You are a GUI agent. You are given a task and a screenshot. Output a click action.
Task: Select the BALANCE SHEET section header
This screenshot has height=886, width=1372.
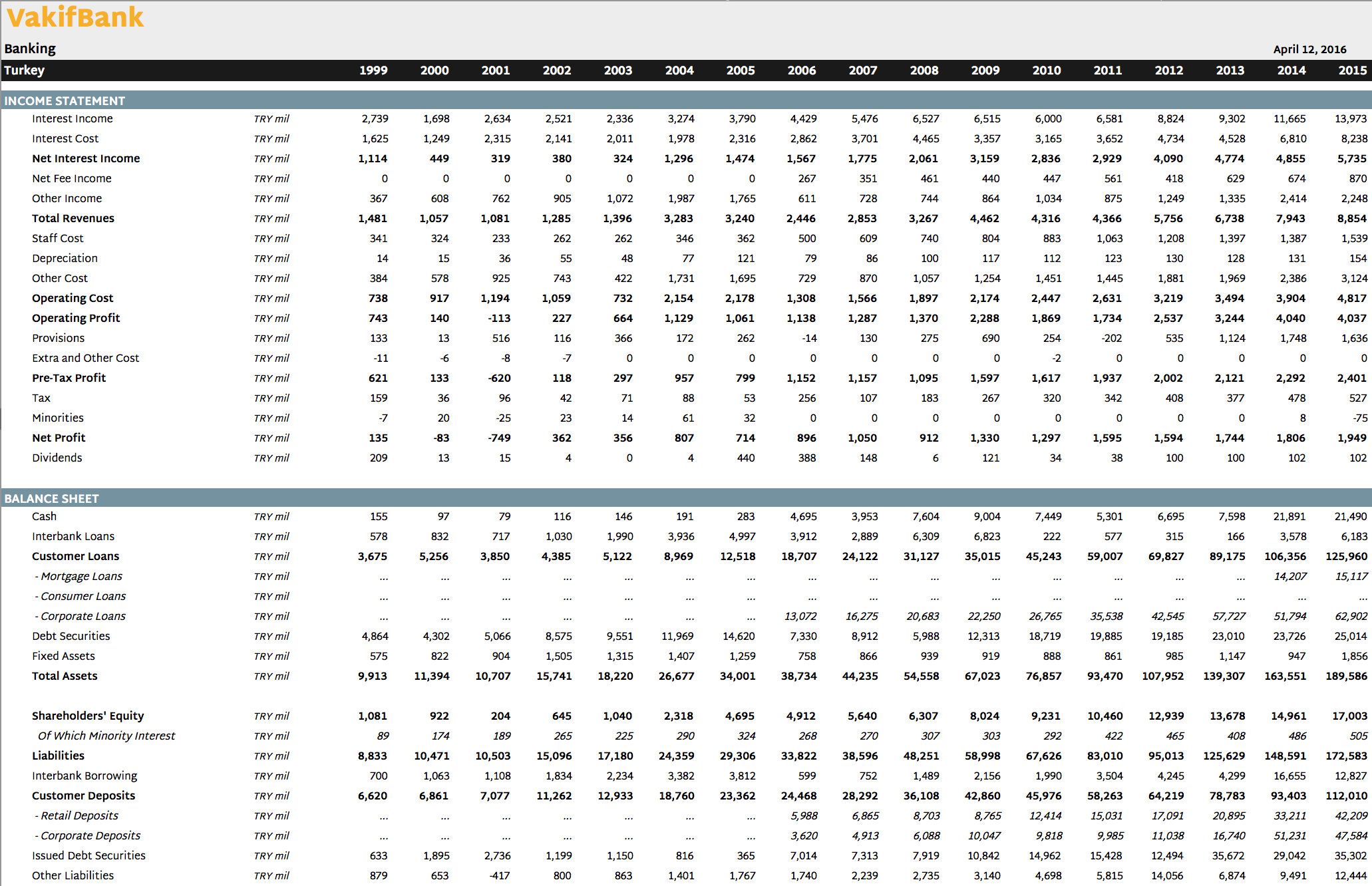(51, 498)
